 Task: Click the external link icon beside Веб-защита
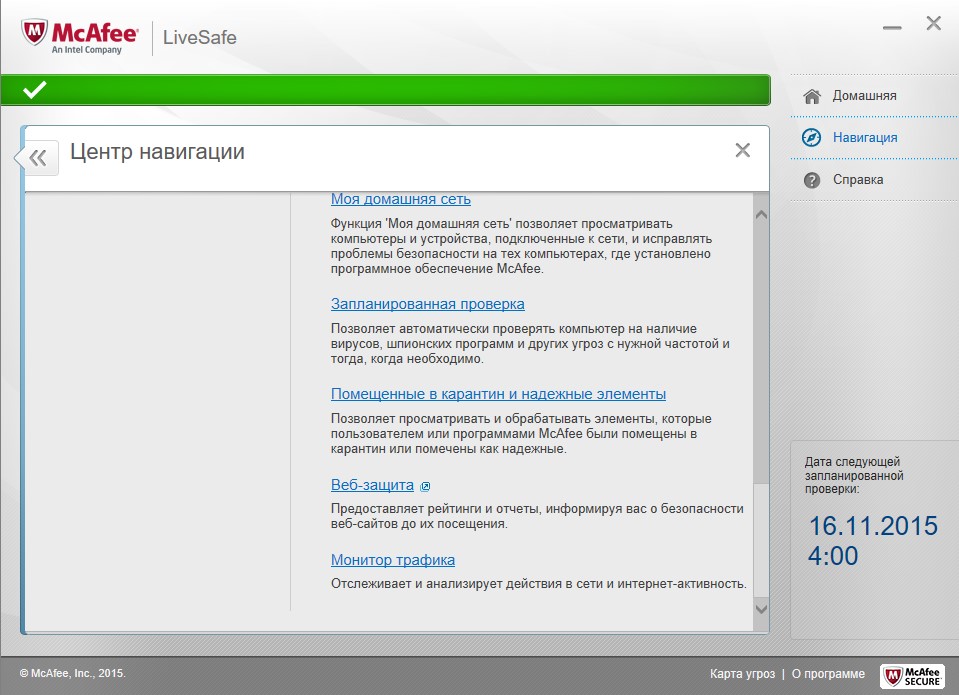click(425, 486)
